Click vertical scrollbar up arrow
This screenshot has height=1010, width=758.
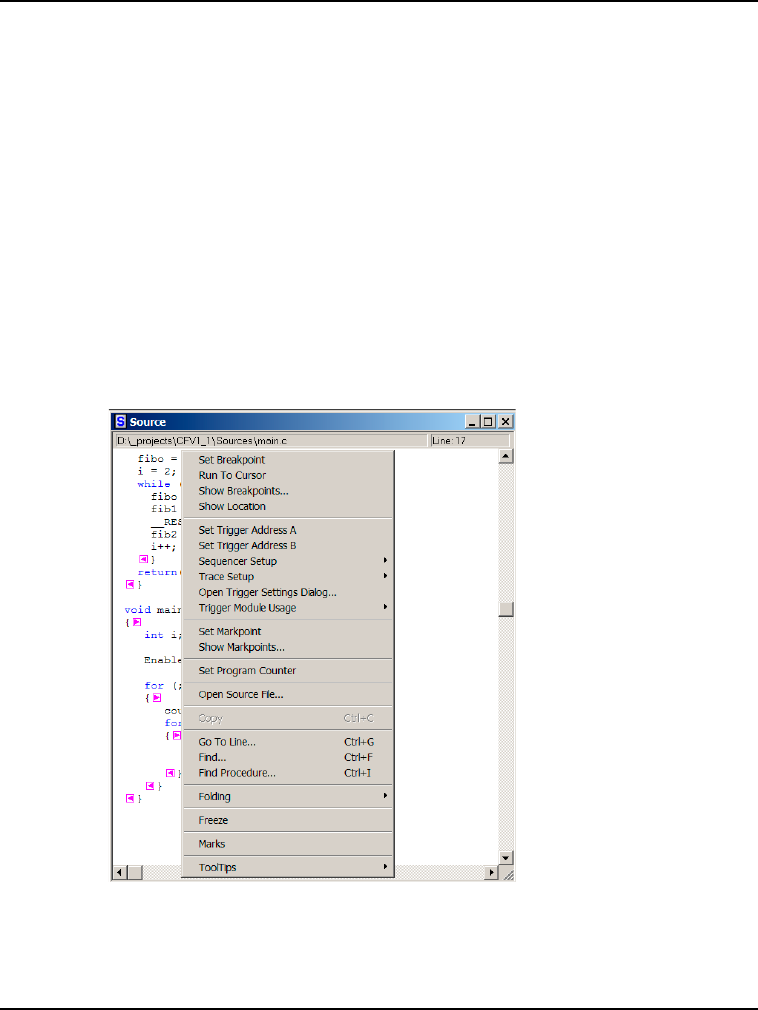pos(506,456)
